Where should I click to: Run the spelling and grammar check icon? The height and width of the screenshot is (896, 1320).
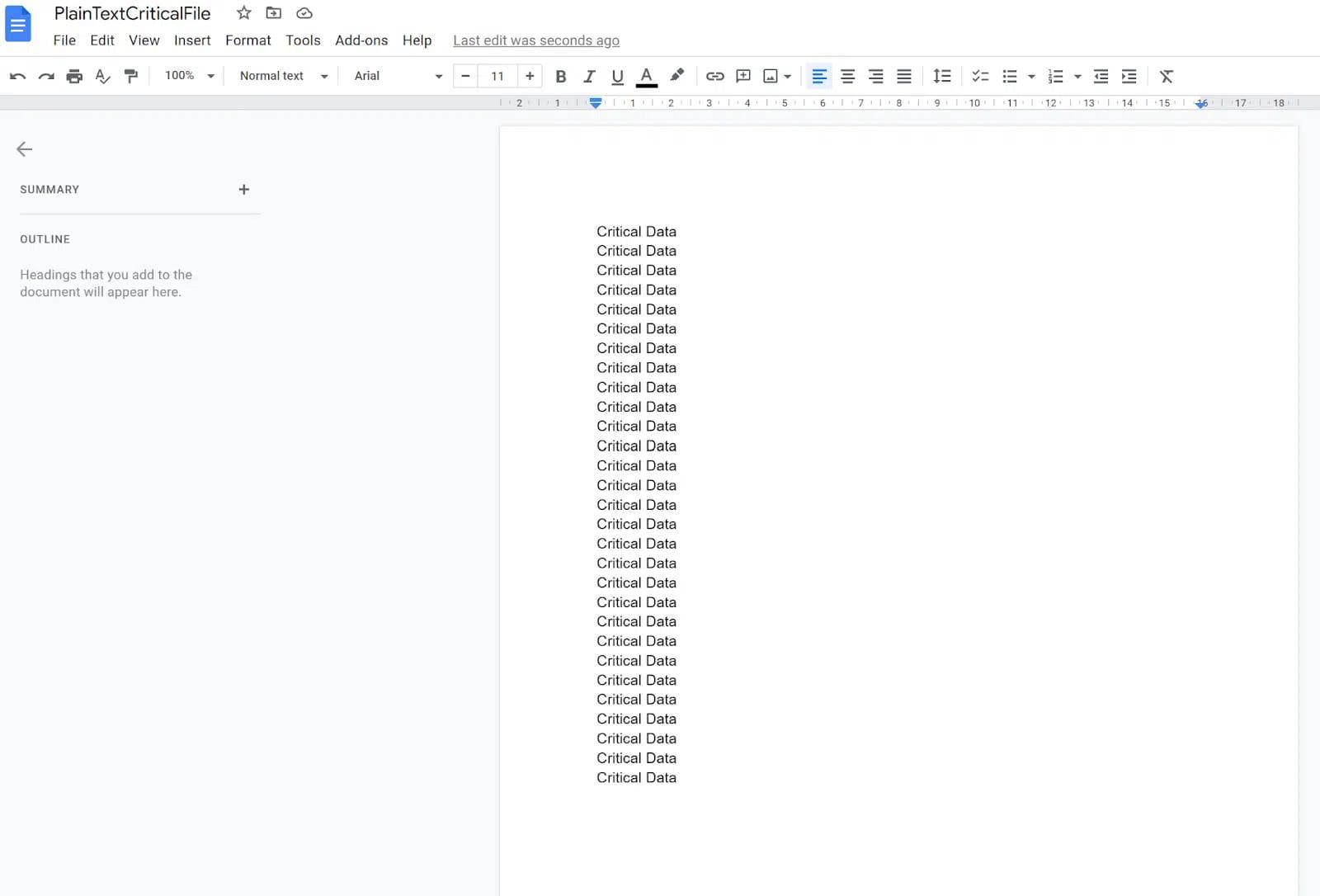point(102,76)
